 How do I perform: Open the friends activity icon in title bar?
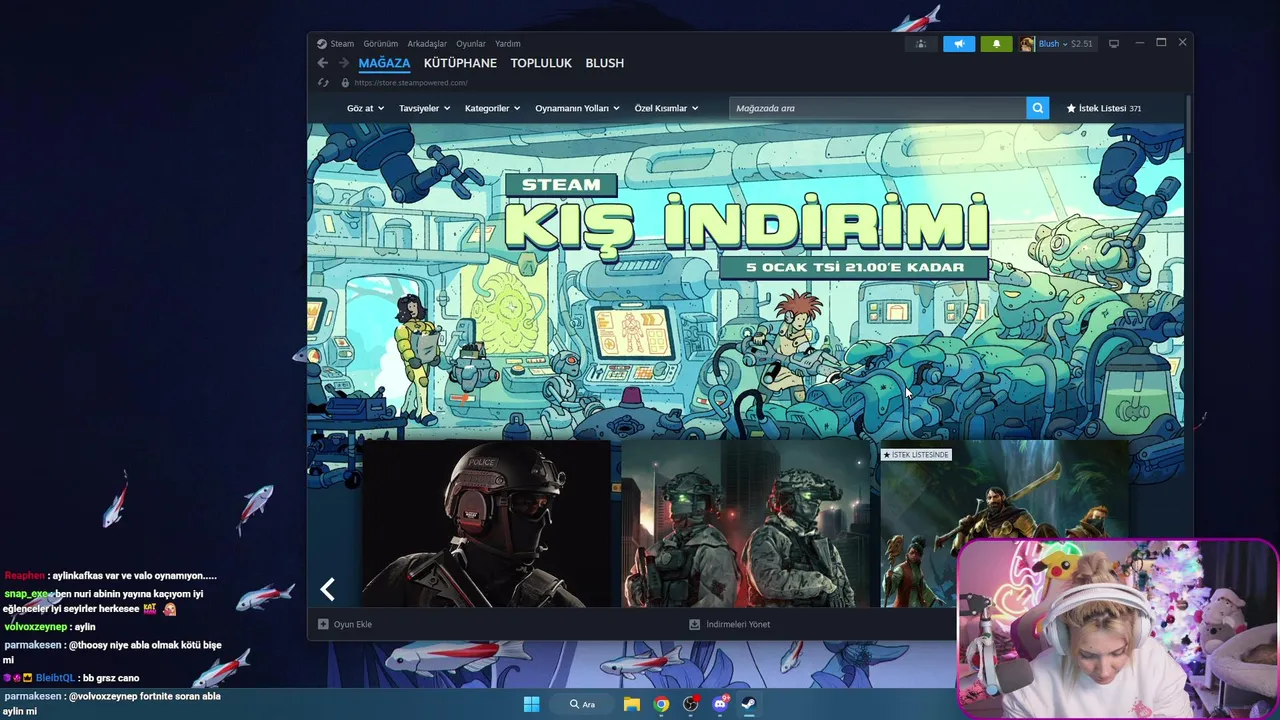click(x=921, y=44)
